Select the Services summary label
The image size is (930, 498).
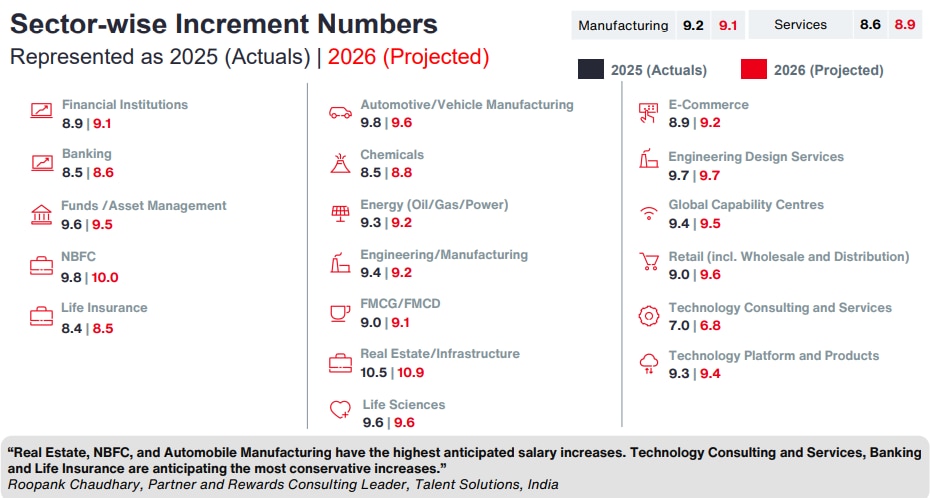(800, 25)
